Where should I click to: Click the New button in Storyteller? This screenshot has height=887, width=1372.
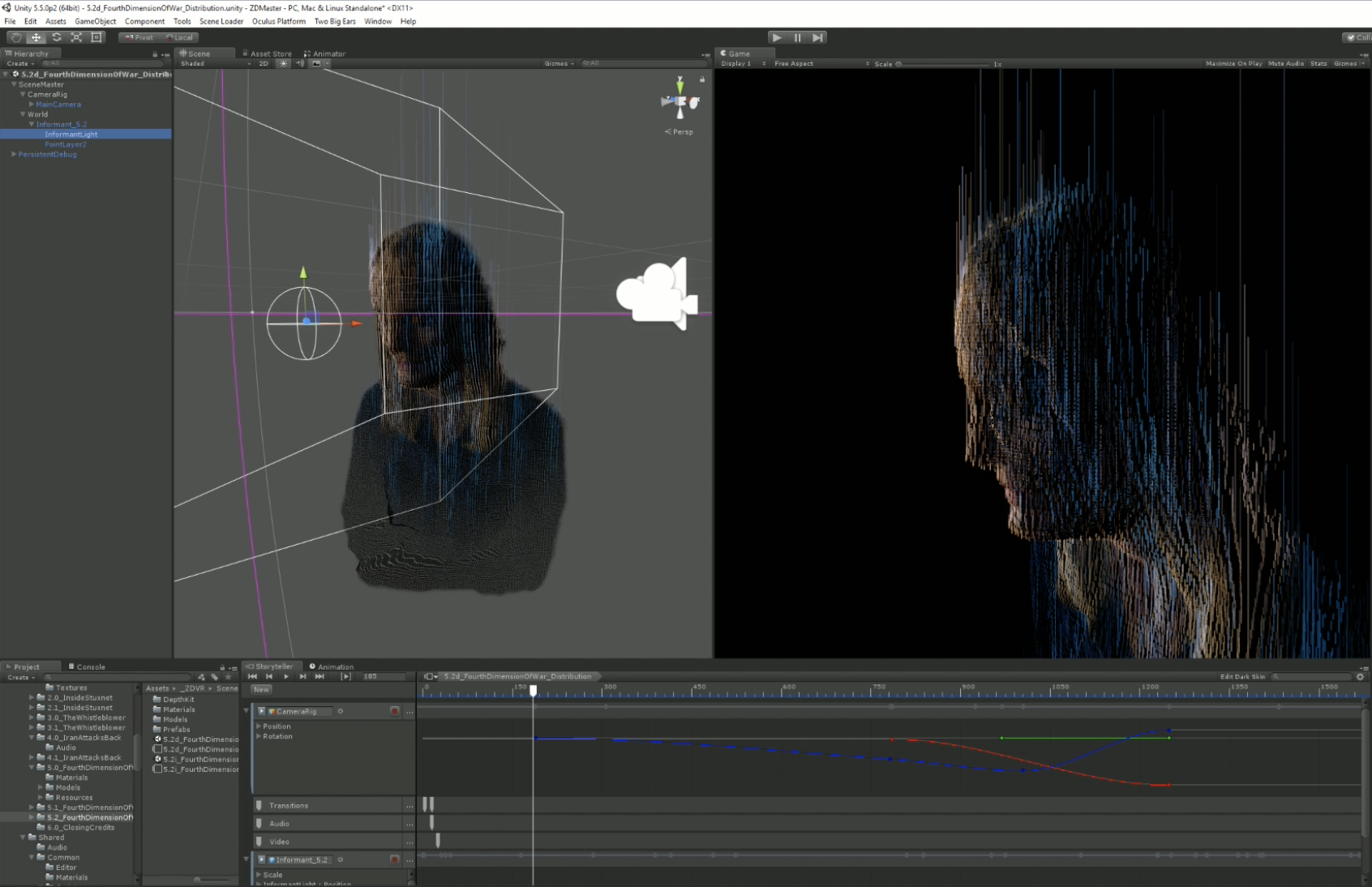tap(261, 689)
